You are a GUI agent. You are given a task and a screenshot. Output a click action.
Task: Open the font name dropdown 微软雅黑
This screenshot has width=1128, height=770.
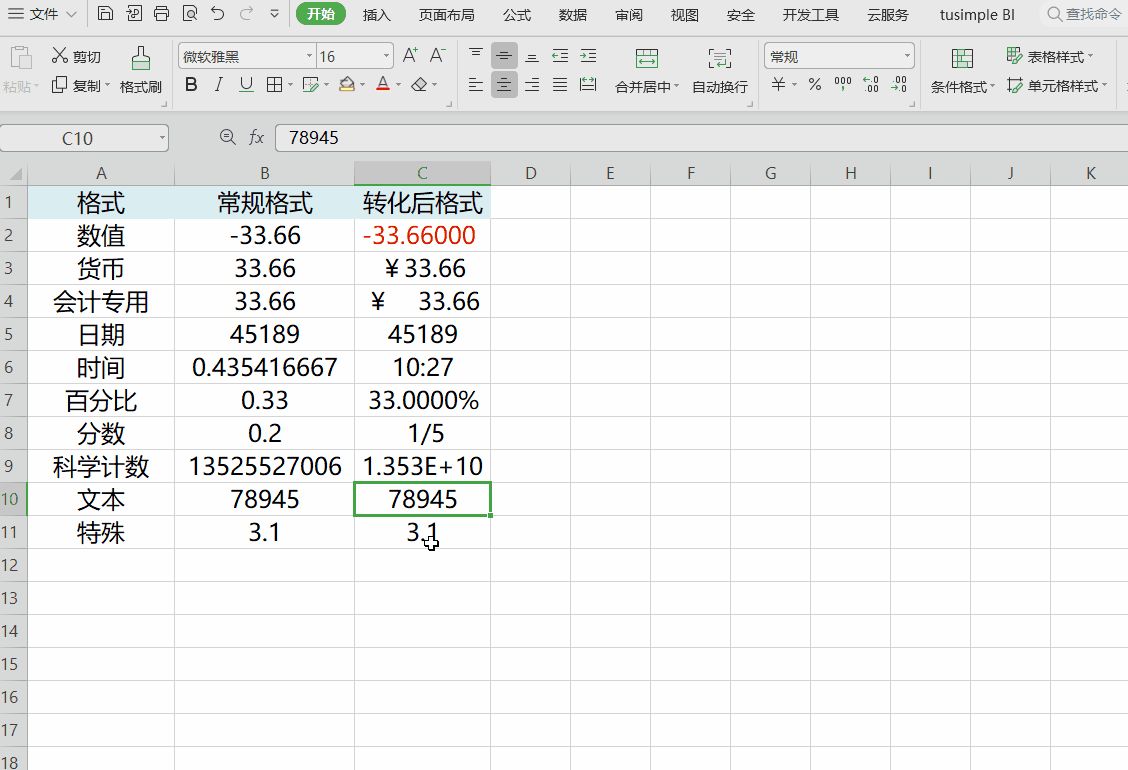click(308, 57)
